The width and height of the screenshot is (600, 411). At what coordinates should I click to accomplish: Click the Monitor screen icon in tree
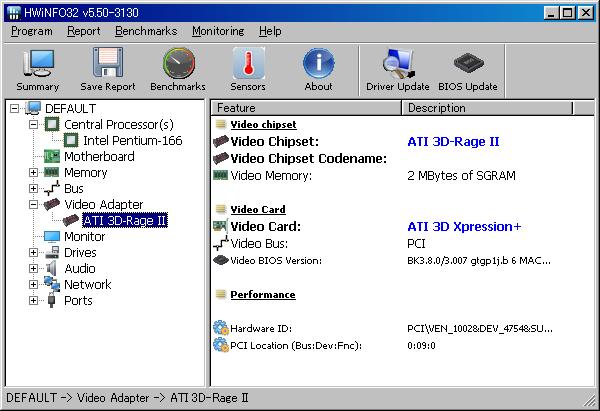click(52, 236)
